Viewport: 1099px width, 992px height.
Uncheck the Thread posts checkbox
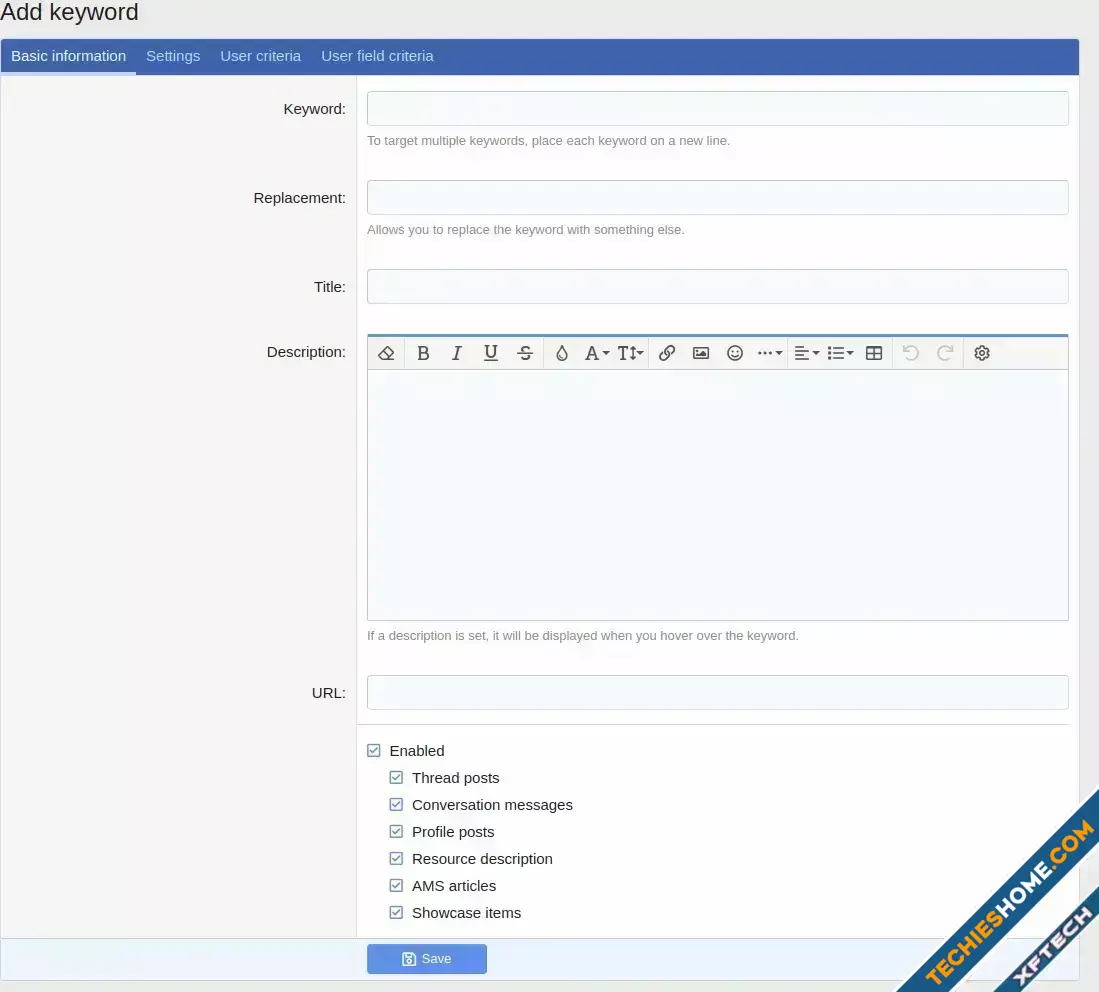pos(397,777)
